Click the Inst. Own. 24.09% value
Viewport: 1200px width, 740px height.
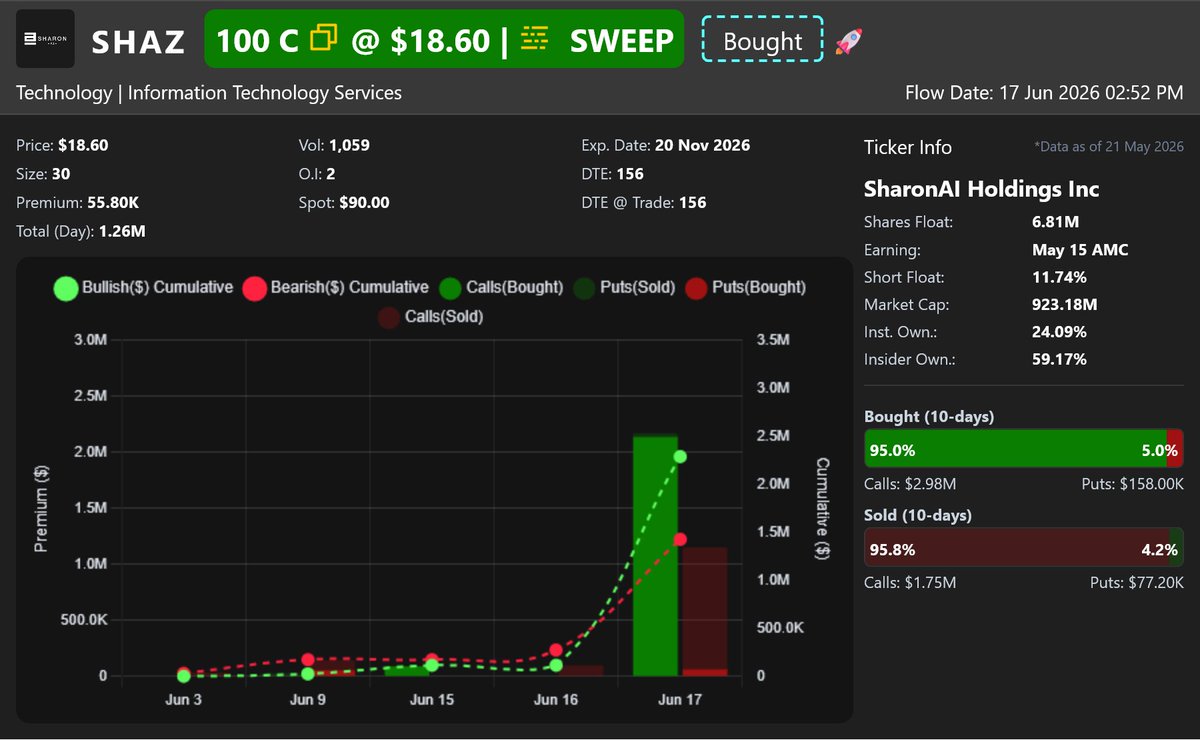pos(1059,331)
